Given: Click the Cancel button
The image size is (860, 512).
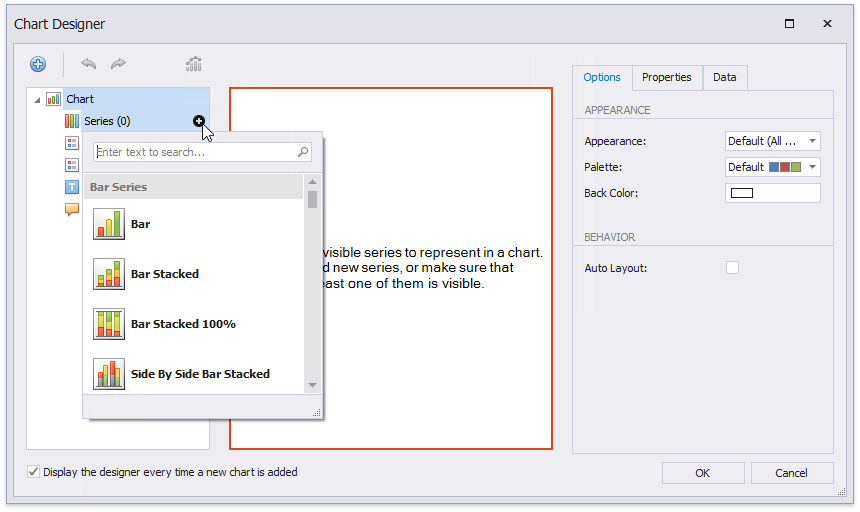Looking at the screenshot, I should [792, 473].
